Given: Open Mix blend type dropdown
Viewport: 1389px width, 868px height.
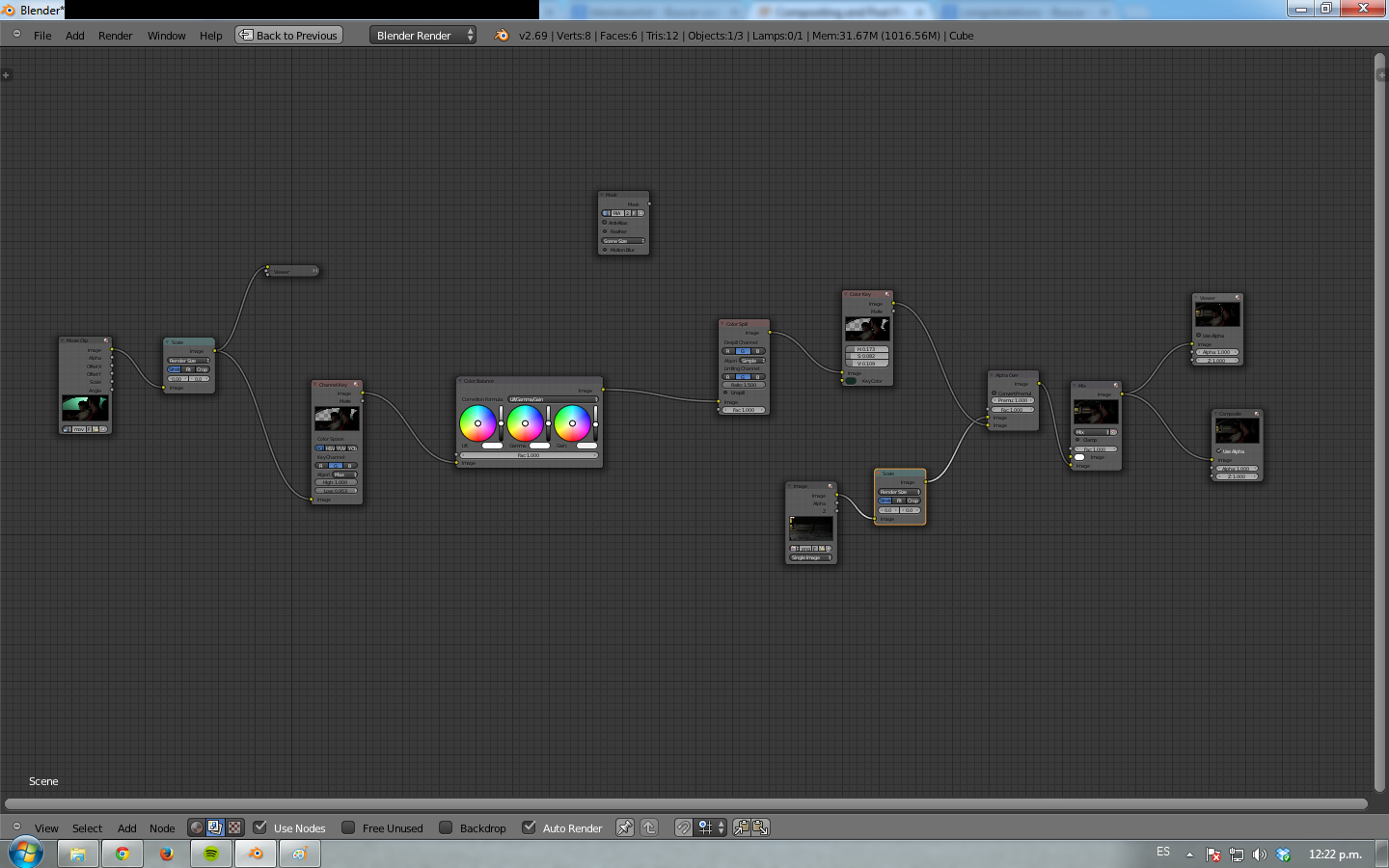Looking at the screenshot, I should tap(1091, 432).
